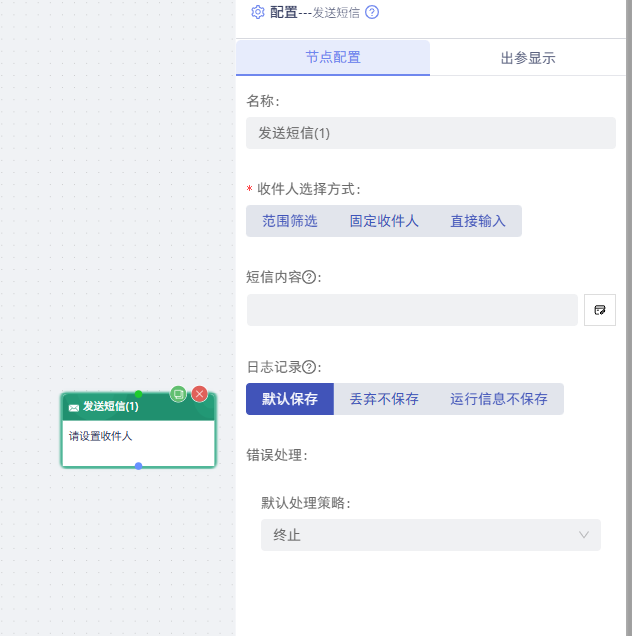Select the 发送短信(1) node header
This screenshot has height=636, width=632.
[138, 406]
